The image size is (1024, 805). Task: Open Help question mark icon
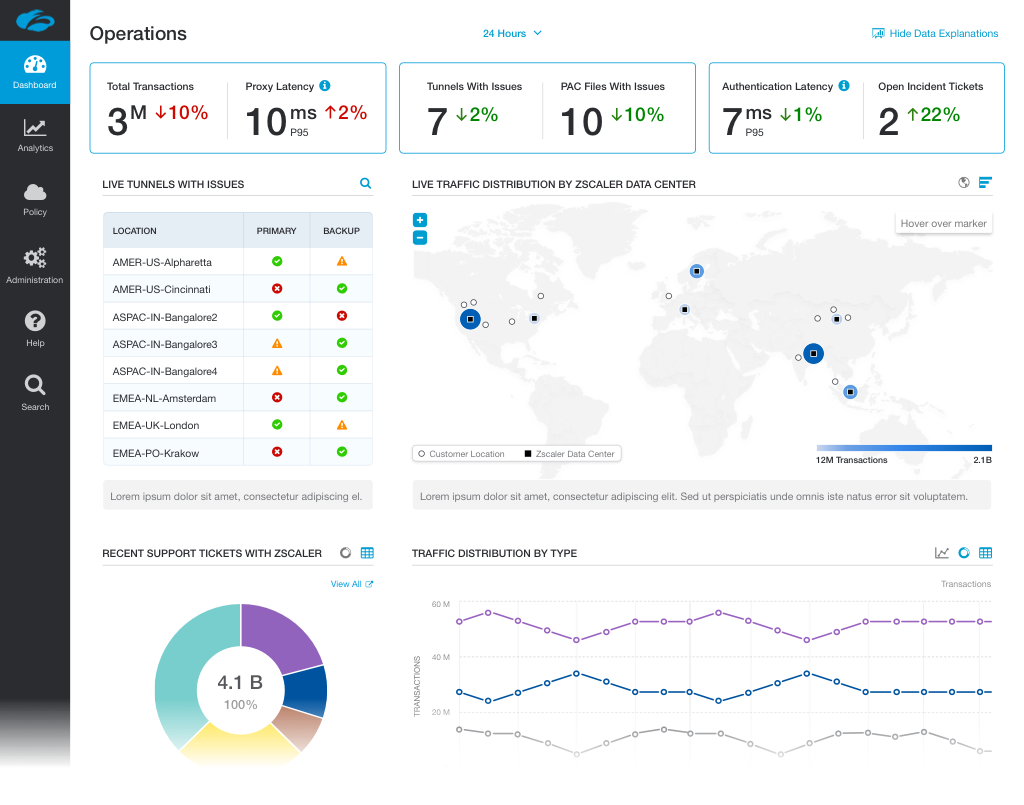[x=35, y=328]
